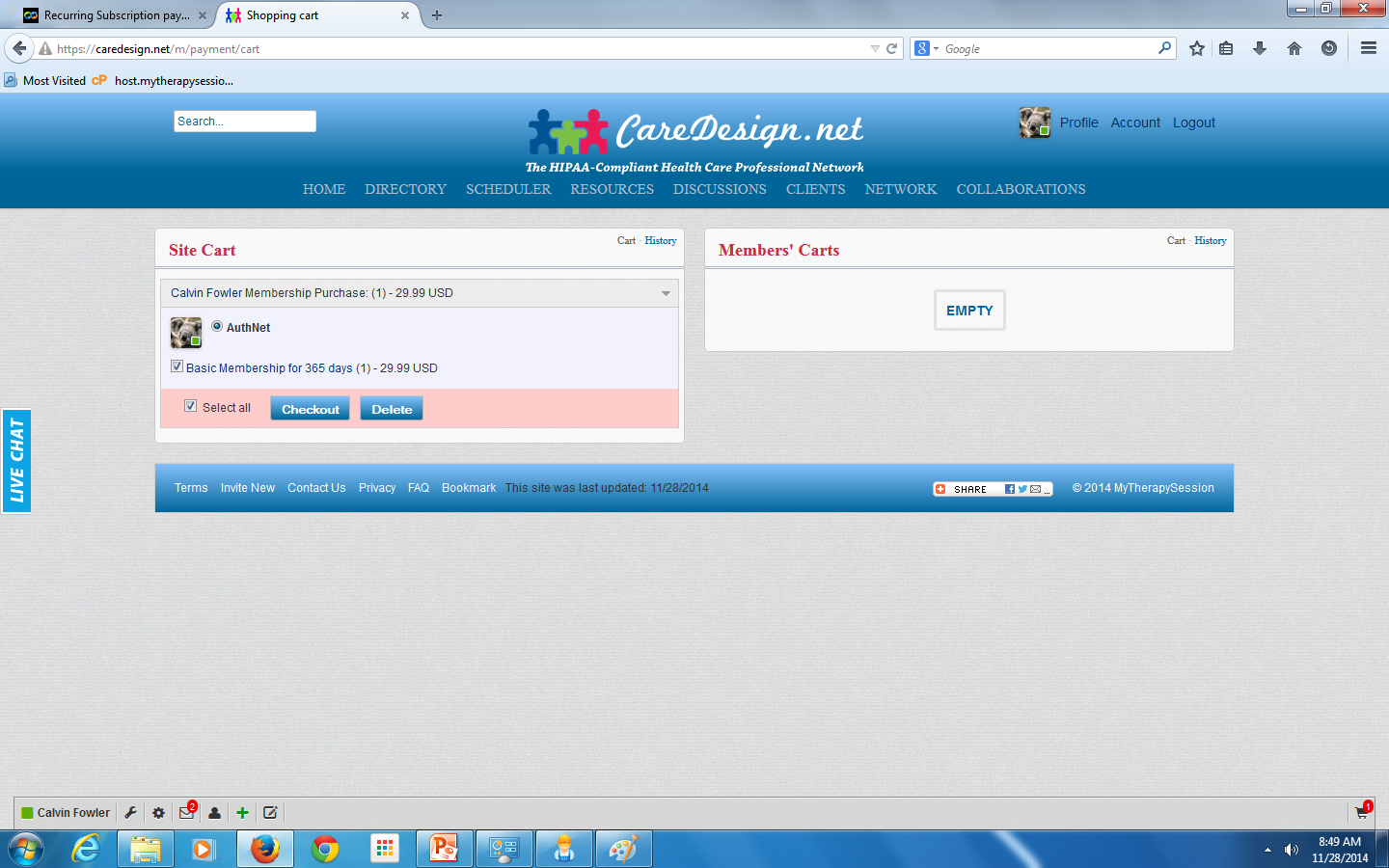Click the email icon in share widget
Image resolution: width=1389 pixels, height=868 pixels.
[x=1035, y=489]
